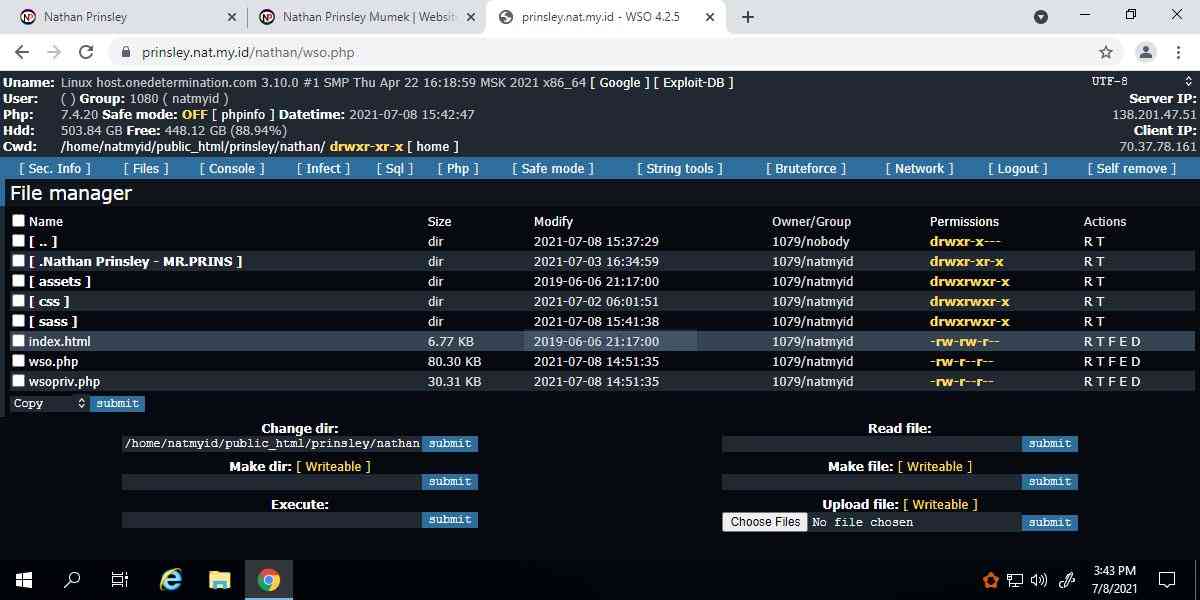1200x600 pixels.
Task: Submit the Copy action for selected files
Action: [x=118, y=403]
